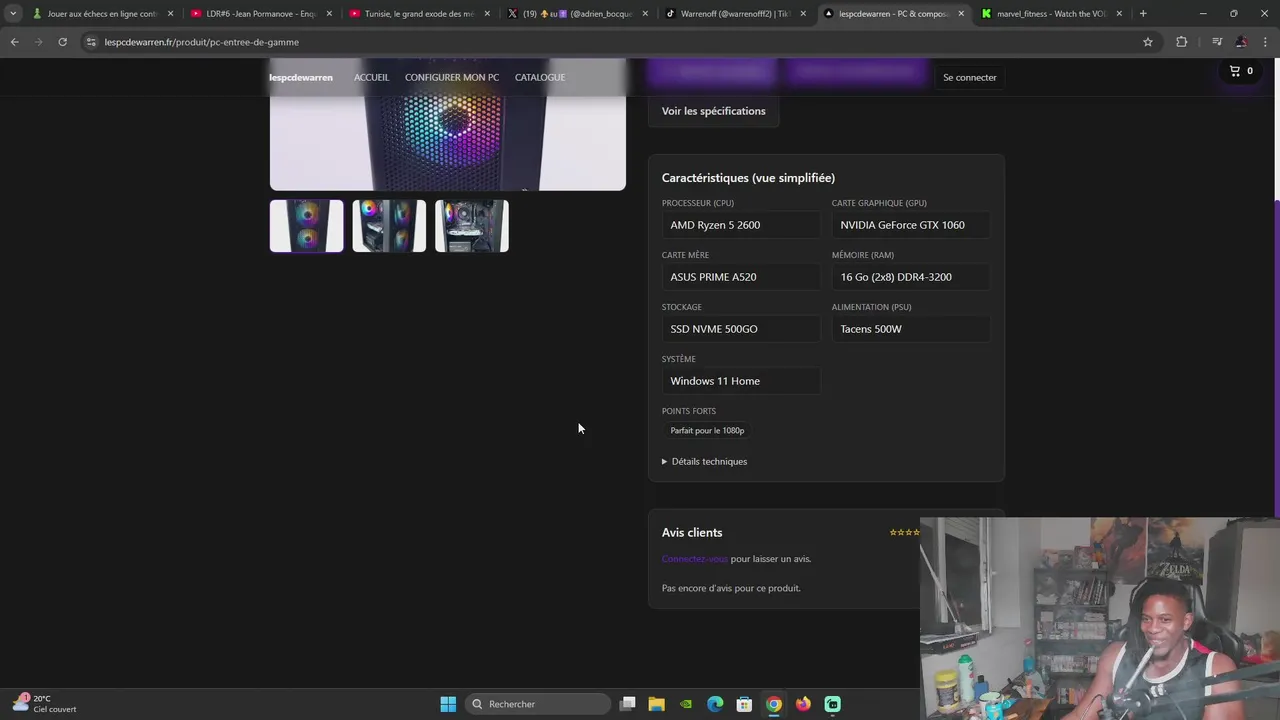Open the green Streamlabs taskbar icon
This screenshot has width=1280, height=720.
tap(832, 704)
